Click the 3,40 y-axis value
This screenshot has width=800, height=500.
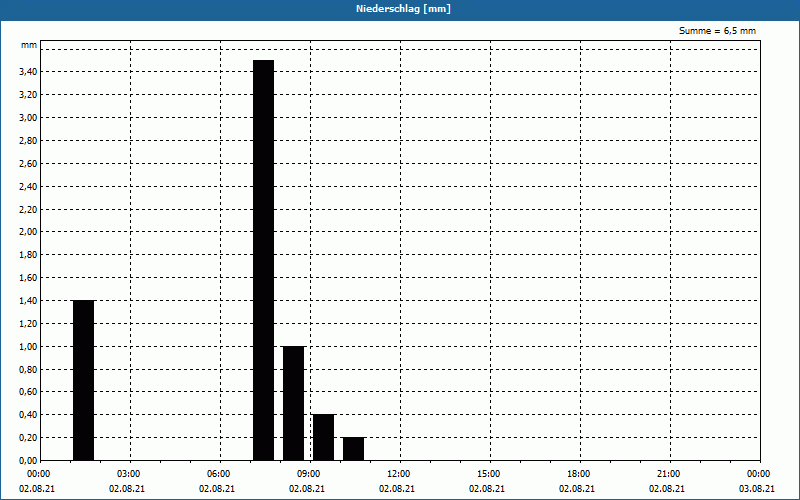point(28,72)
